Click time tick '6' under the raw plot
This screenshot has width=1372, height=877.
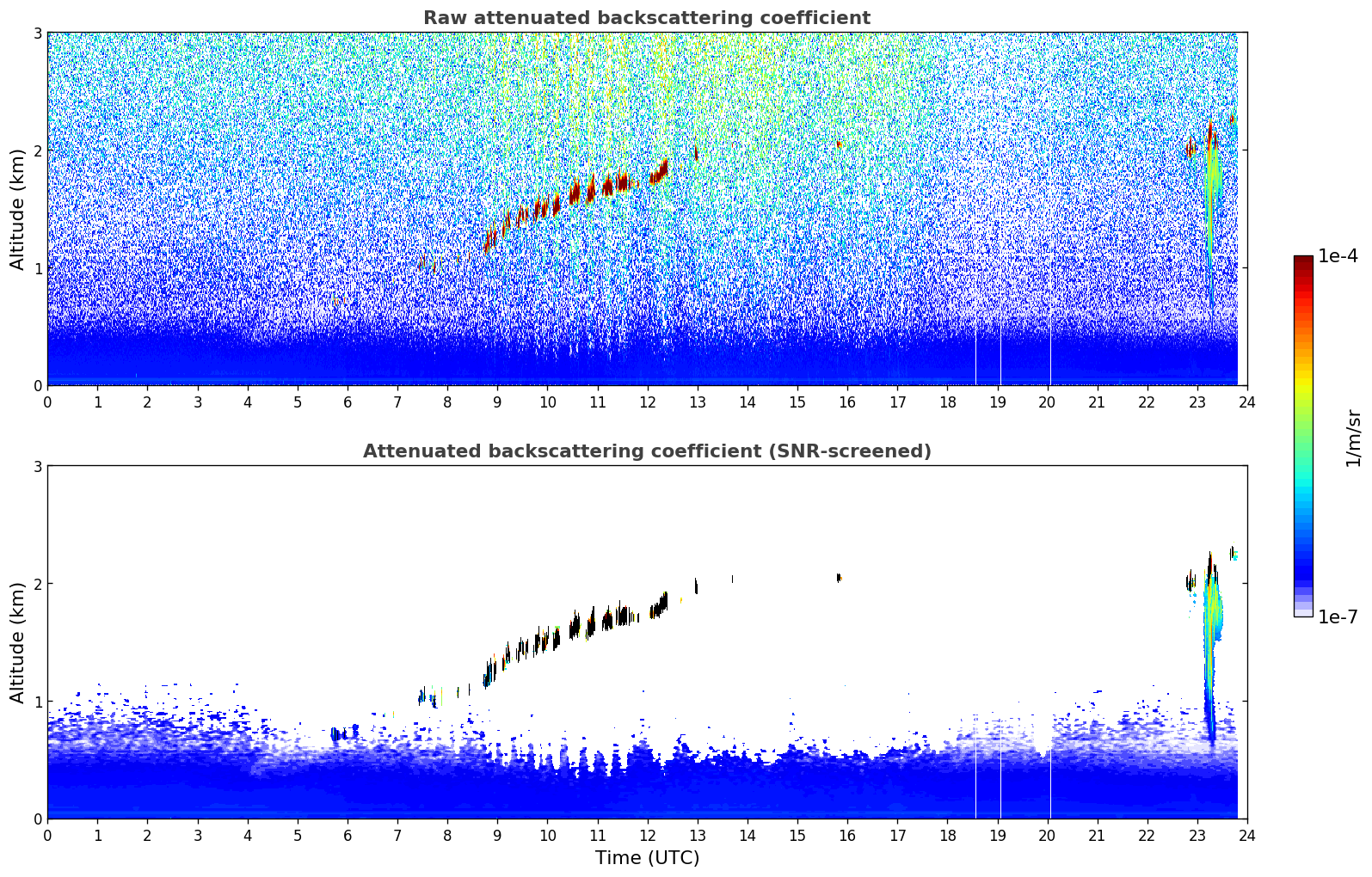348,402
